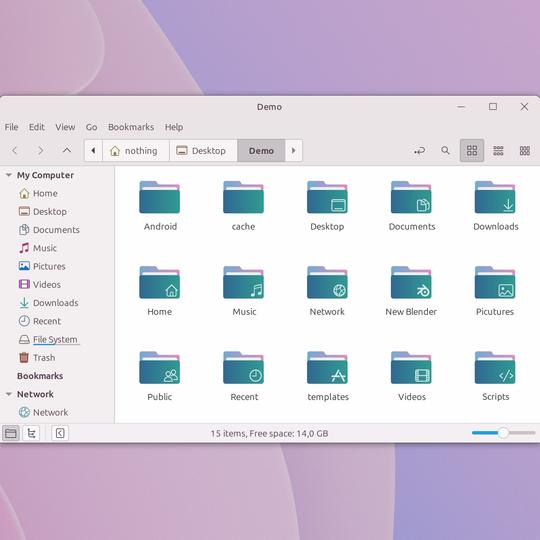Click the Desktop path bar button

pos(203,150)
